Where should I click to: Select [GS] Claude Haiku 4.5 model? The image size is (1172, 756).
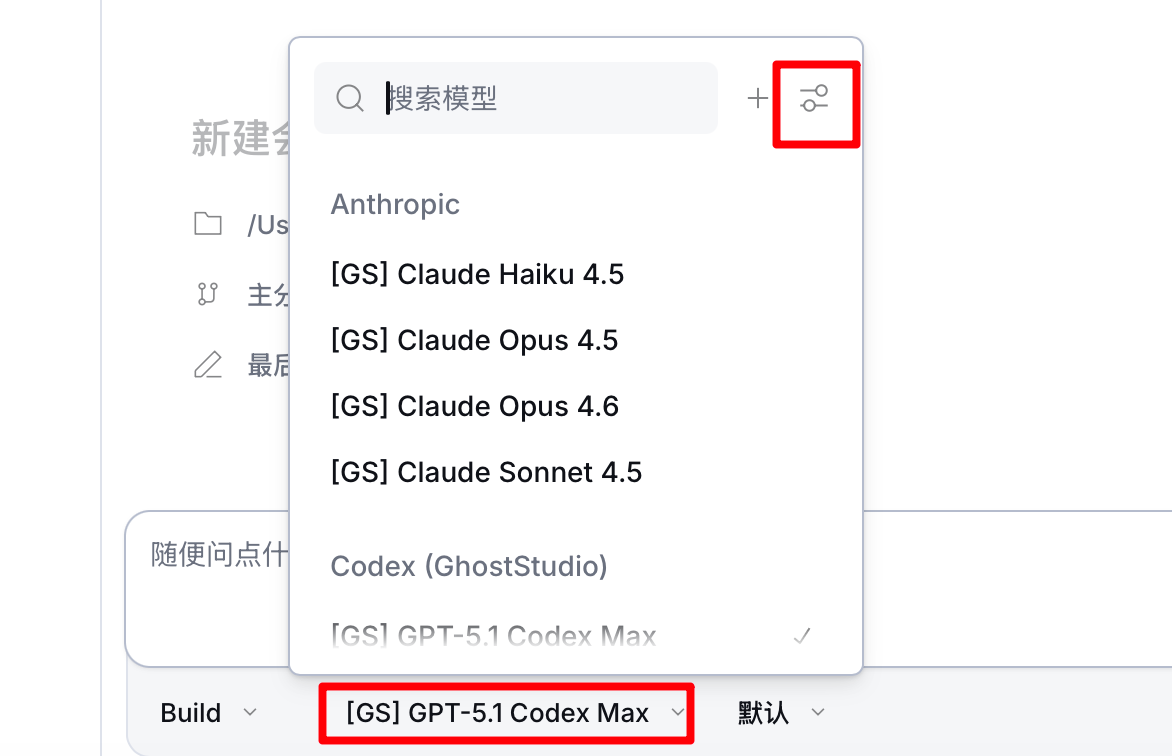477,274
